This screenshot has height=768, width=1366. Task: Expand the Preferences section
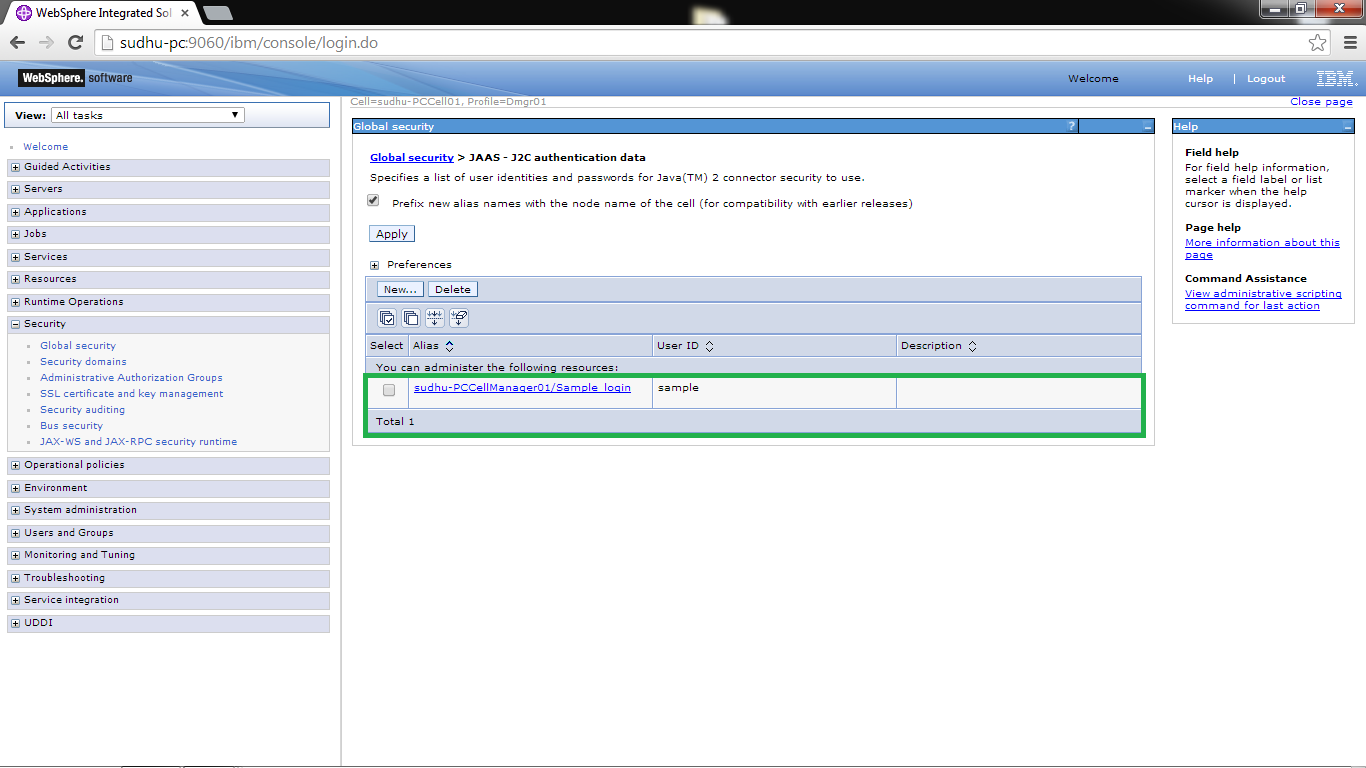coord(374,264)
